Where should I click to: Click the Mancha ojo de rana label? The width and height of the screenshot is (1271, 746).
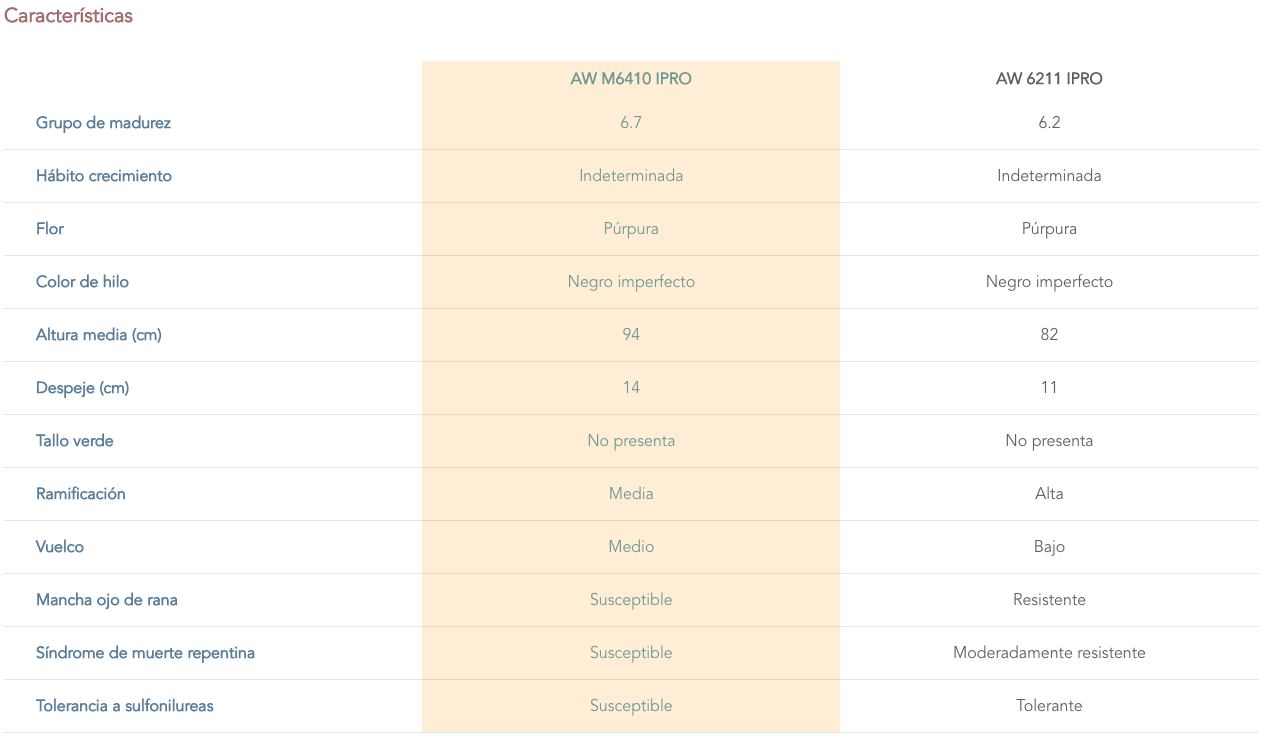tap(107, 600)
